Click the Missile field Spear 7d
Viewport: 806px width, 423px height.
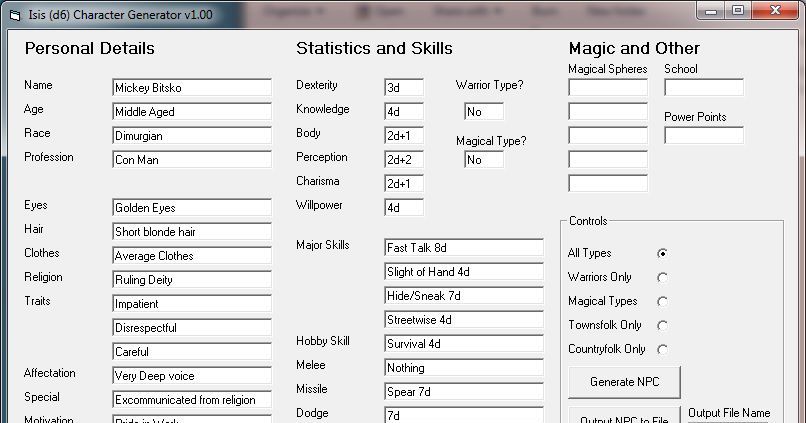click(x=464, y=392)
